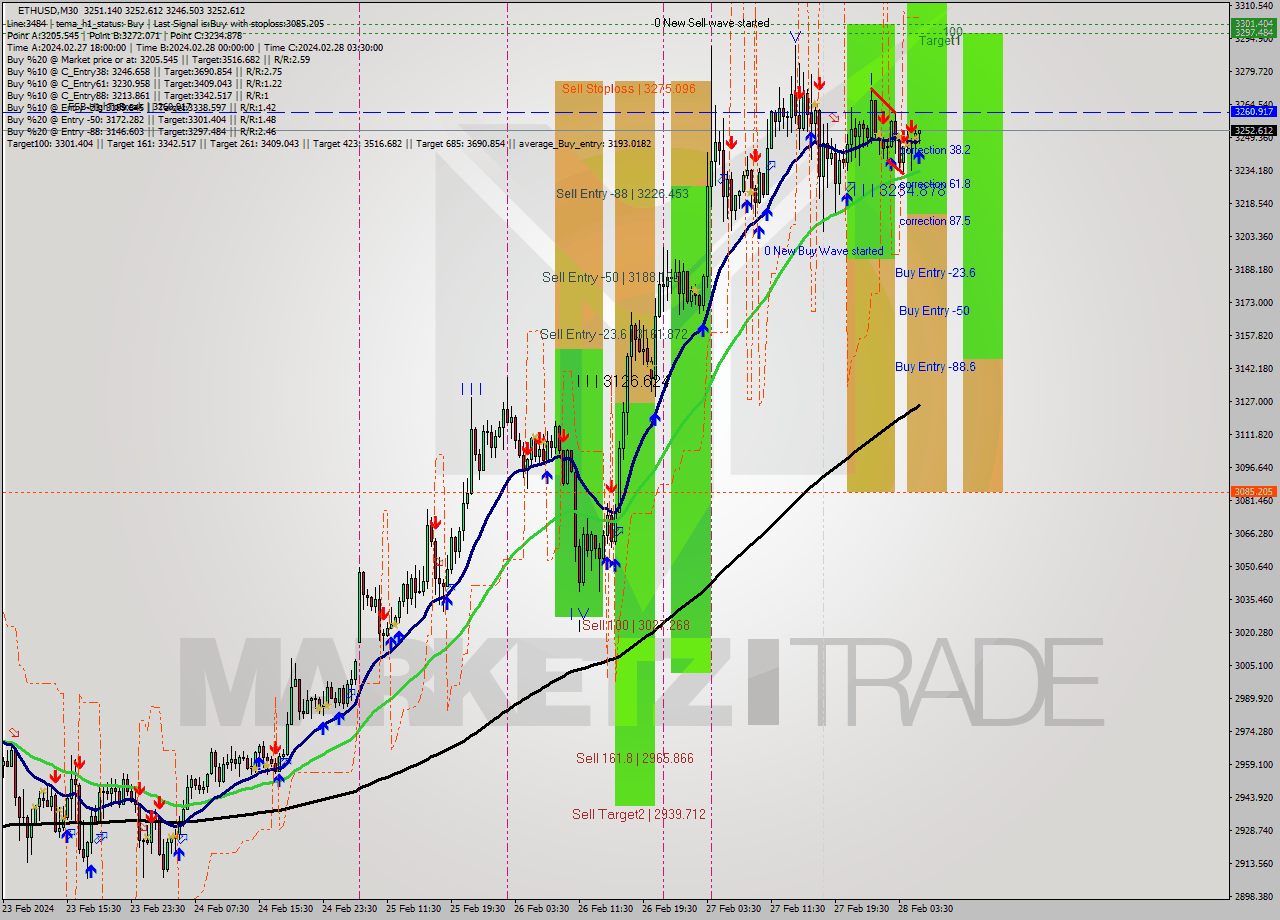Select the 'Target100: 3301.404' targets summary line
Image resolution: width=1280 pixels, height=920 pixels.
pos(329,144)
